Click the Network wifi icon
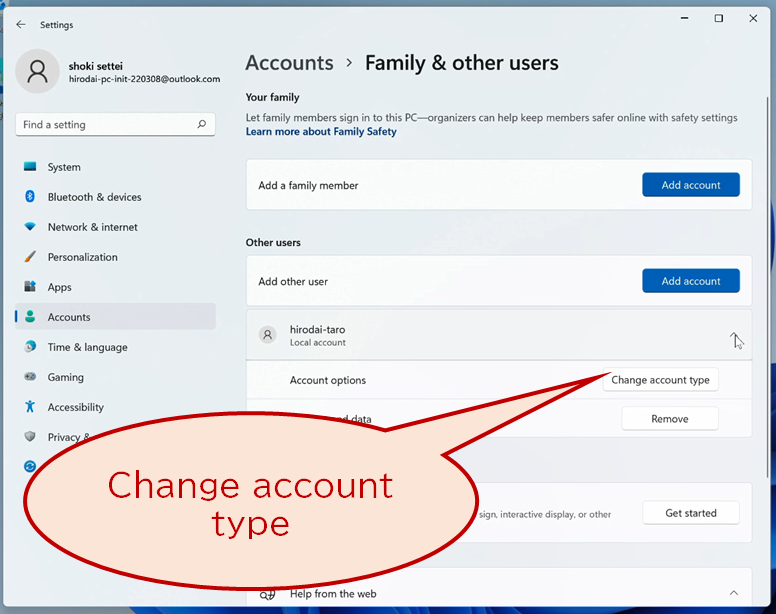Viewport: 776px width, 614px height. coord(30,227)
